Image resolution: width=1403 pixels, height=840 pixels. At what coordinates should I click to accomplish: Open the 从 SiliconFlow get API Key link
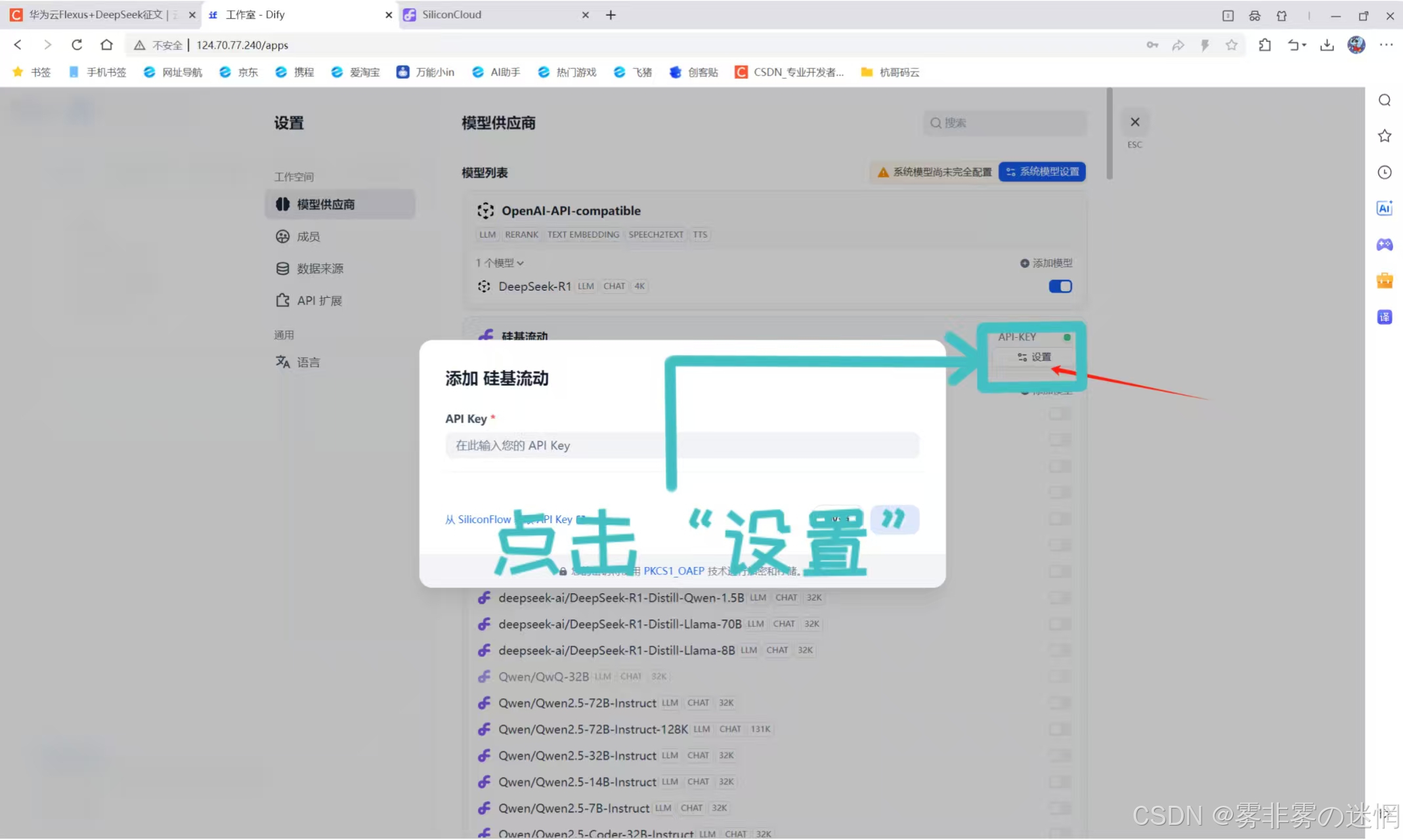[515, 519]
